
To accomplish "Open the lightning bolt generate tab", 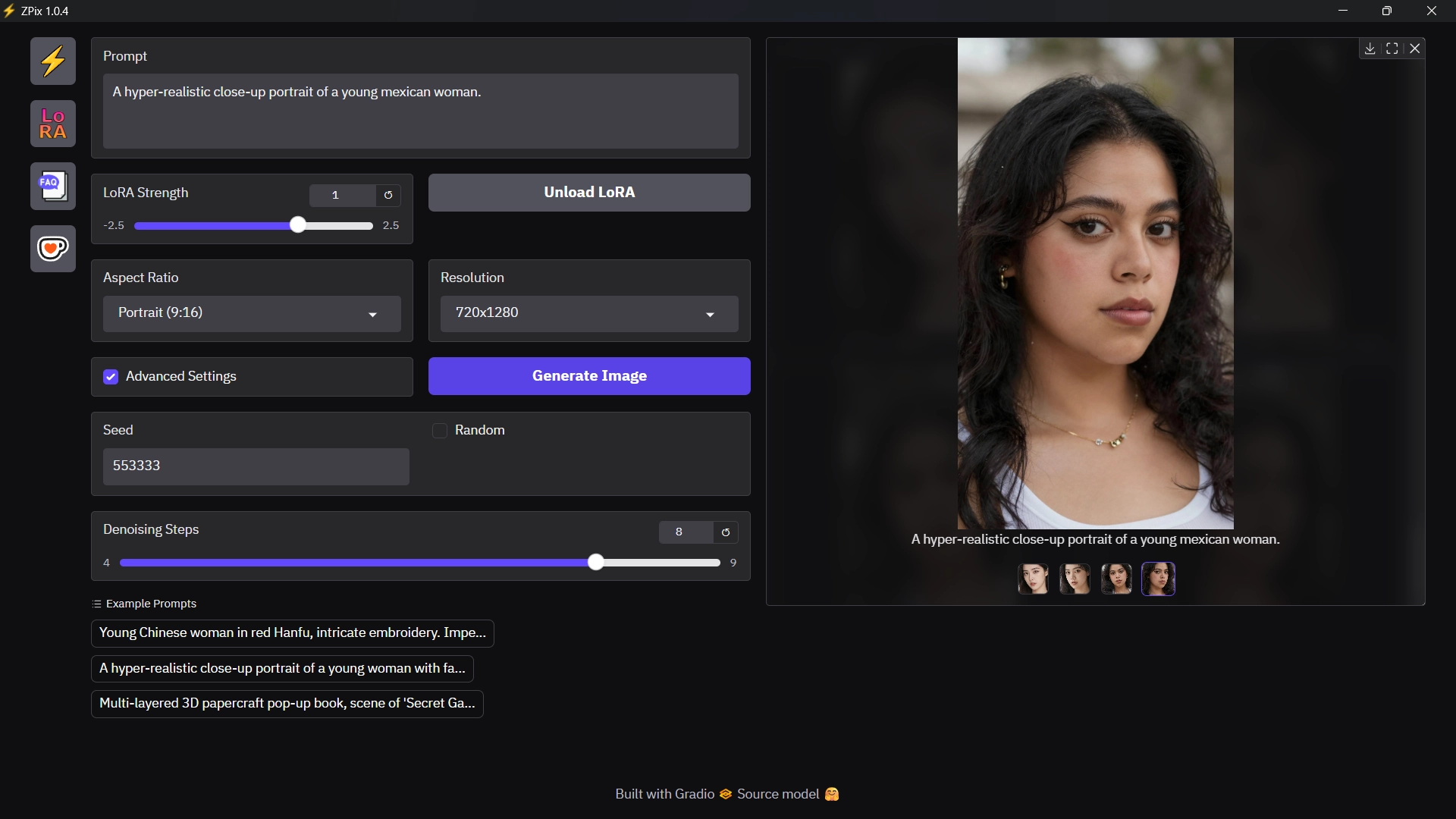I will 53,61.
